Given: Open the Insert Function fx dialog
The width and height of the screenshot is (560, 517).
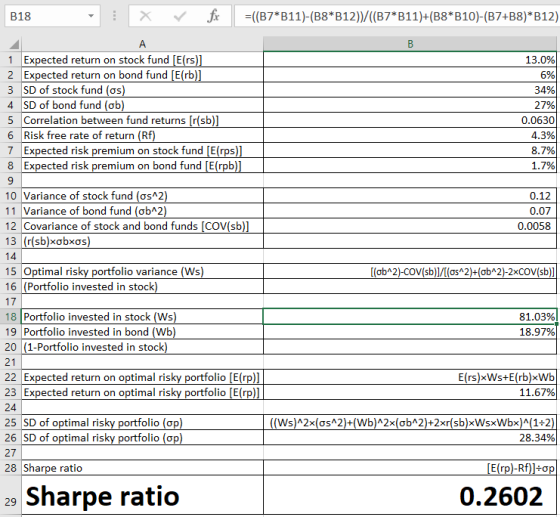Looking at the screenshot, I should [x=213, y=16].
